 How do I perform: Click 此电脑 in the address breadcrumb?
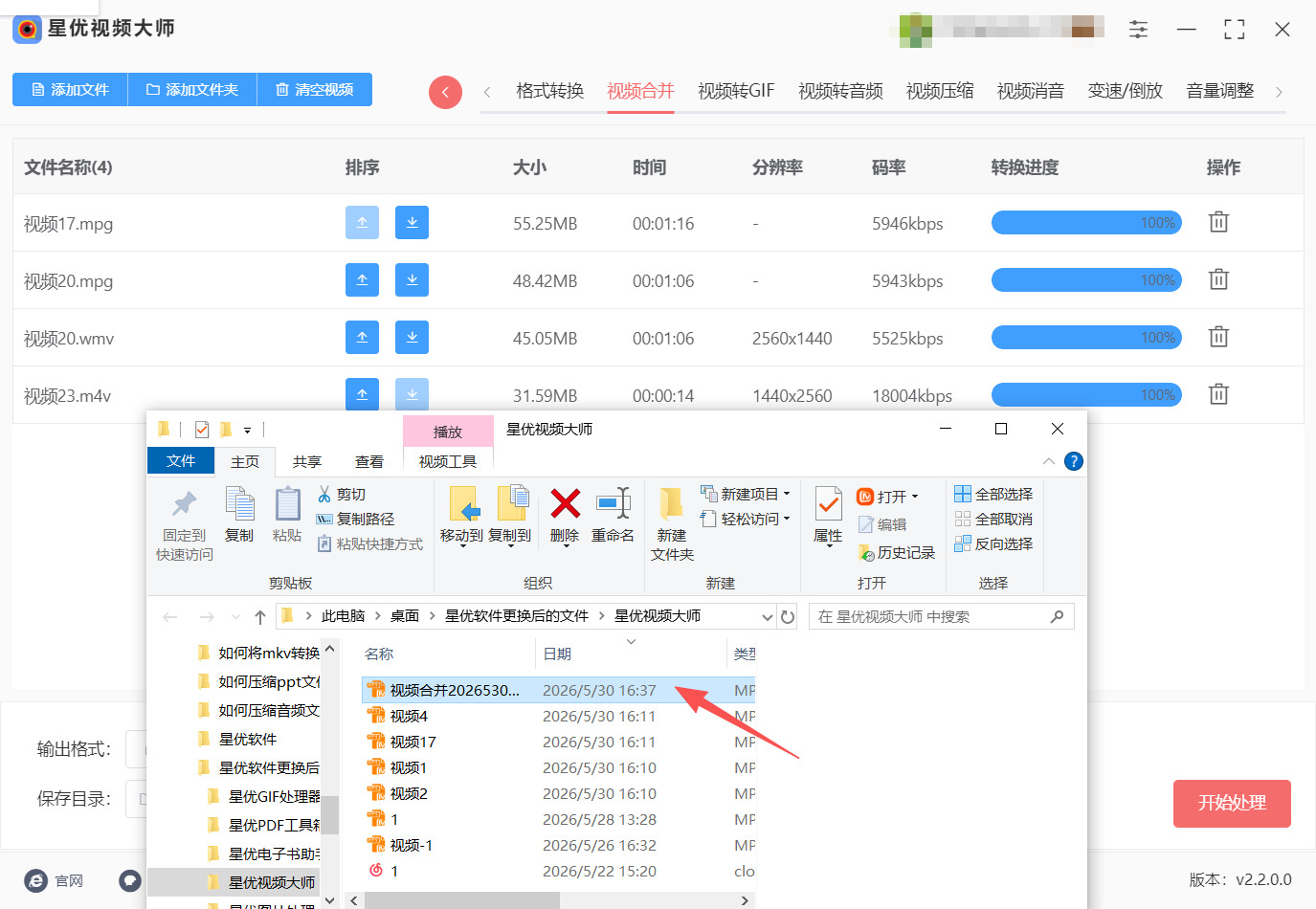pyautogui.click(x=343, y=616)
